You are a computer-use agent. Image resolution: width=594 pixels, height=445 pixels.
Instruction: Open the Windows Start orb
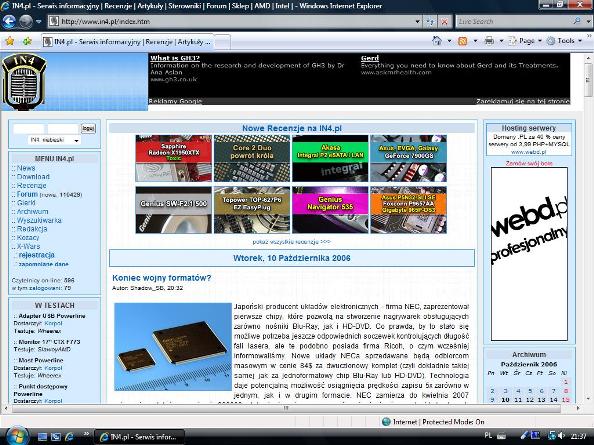click(x=16, y=436)
